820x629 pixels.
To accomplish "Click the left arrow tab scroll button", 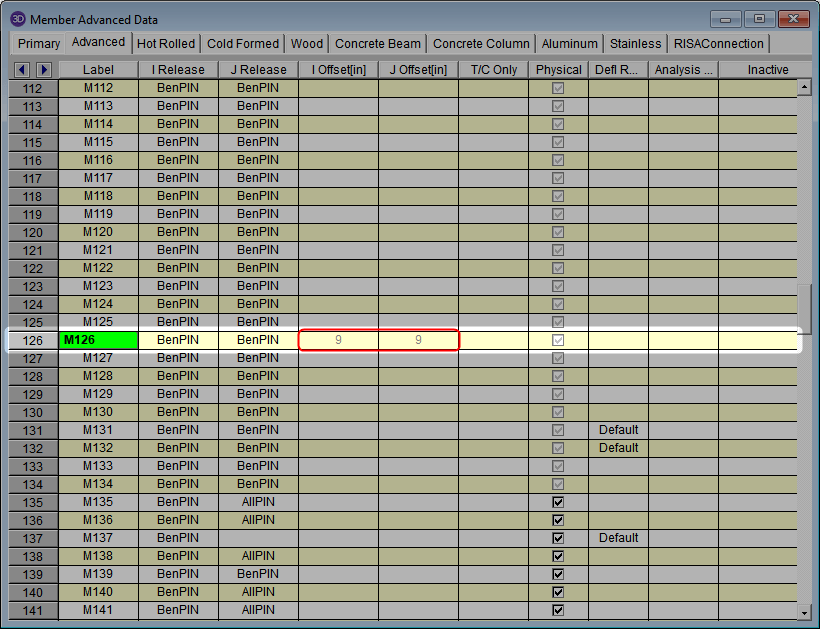I will (x=23, y=69).
